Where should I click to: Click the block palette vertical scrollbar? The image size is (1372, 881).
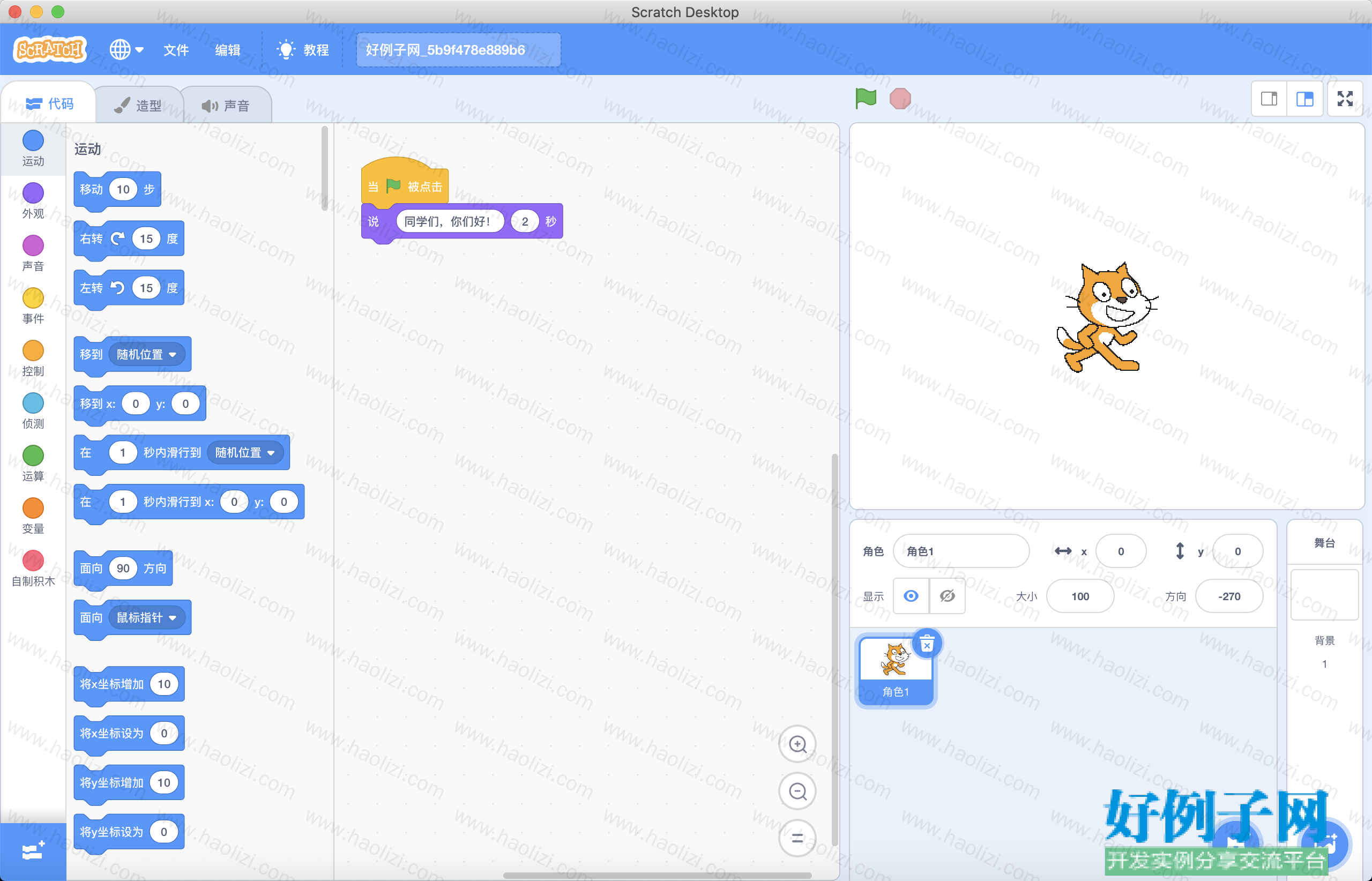coord(324,169)
